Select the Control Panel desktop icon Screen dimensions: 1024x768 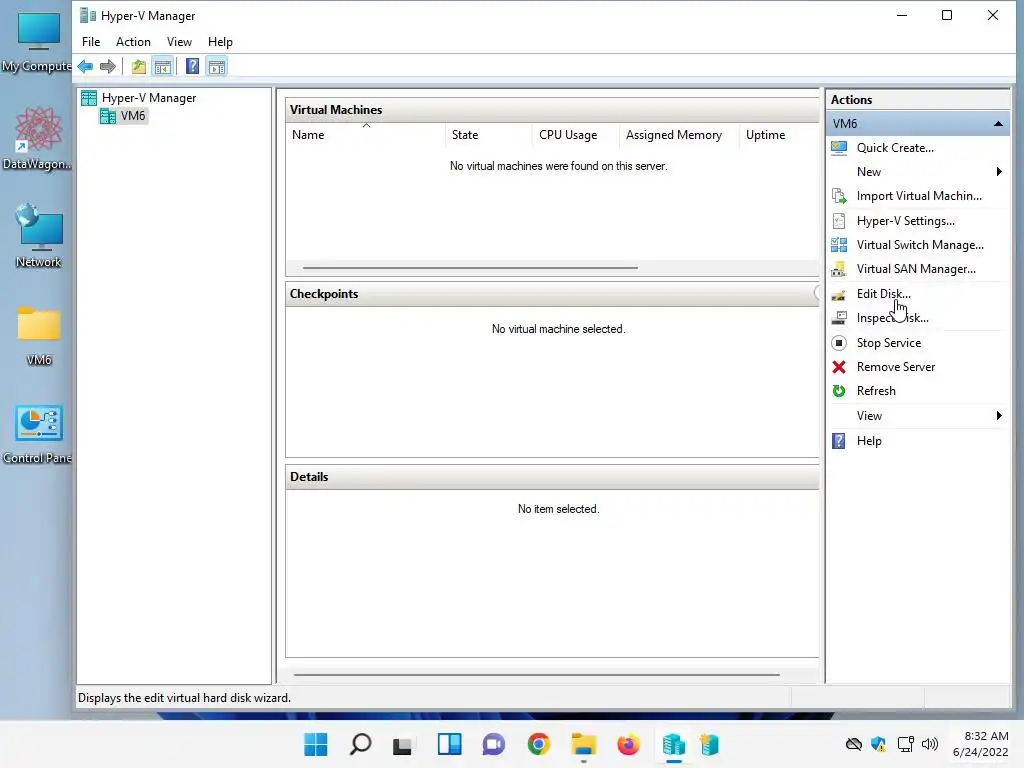pos(38,434)
